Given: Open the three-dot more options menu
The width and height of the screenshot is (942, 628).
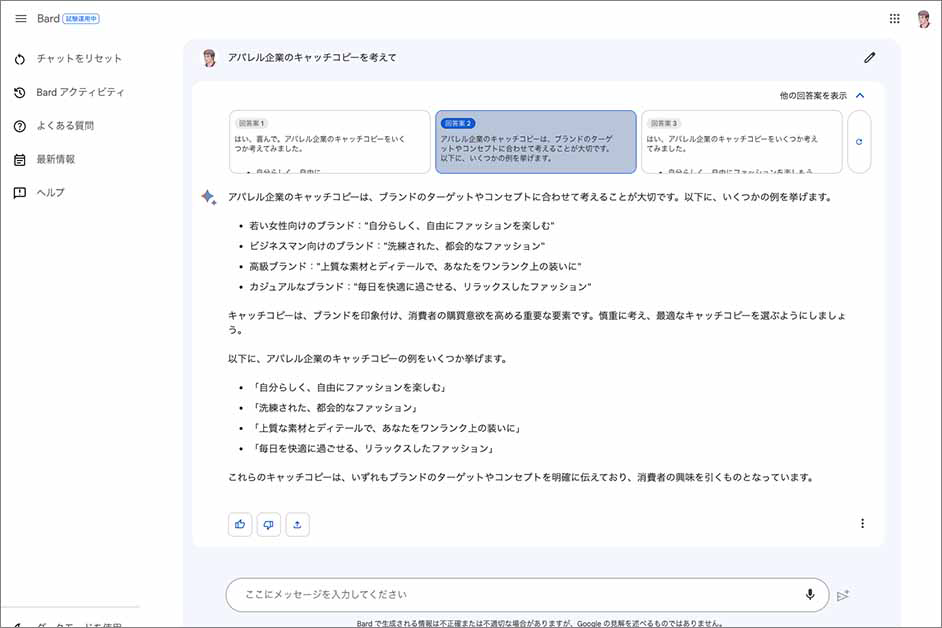Looking at the screenshot, I should 862,523.
